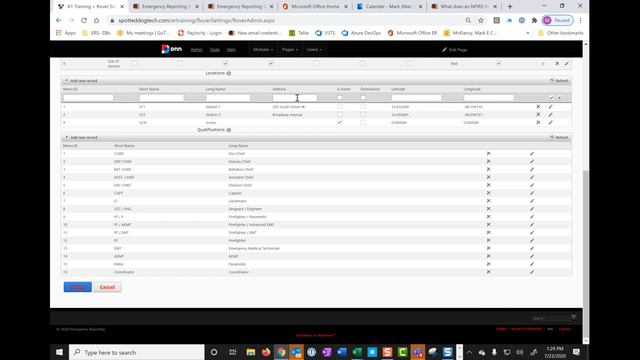Toggle Destination for Scene location
This screenshot has width=640, height=360.
(x=363, y=122)
